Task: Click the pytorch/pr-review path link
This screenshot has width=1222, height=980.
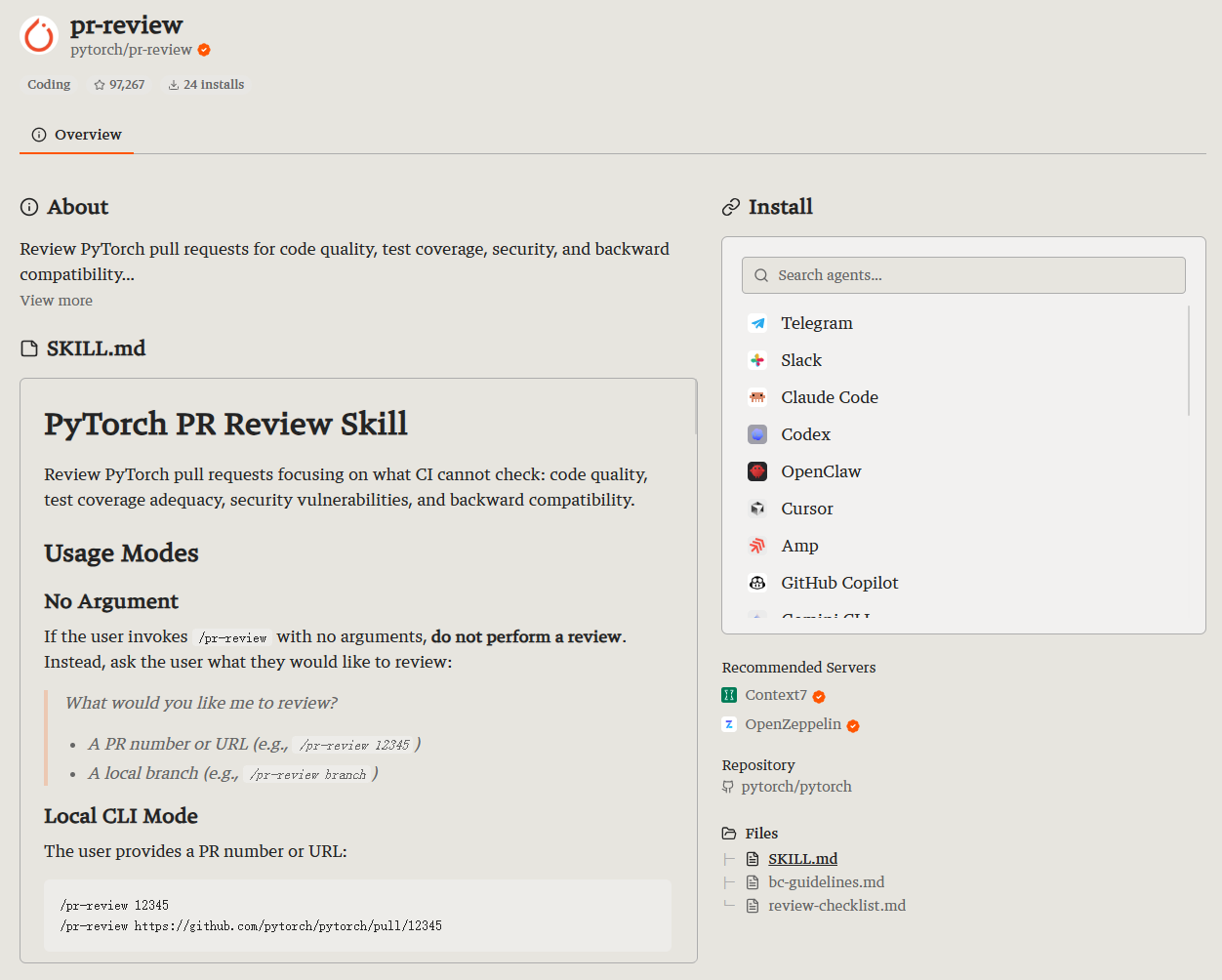Action: 131,50
